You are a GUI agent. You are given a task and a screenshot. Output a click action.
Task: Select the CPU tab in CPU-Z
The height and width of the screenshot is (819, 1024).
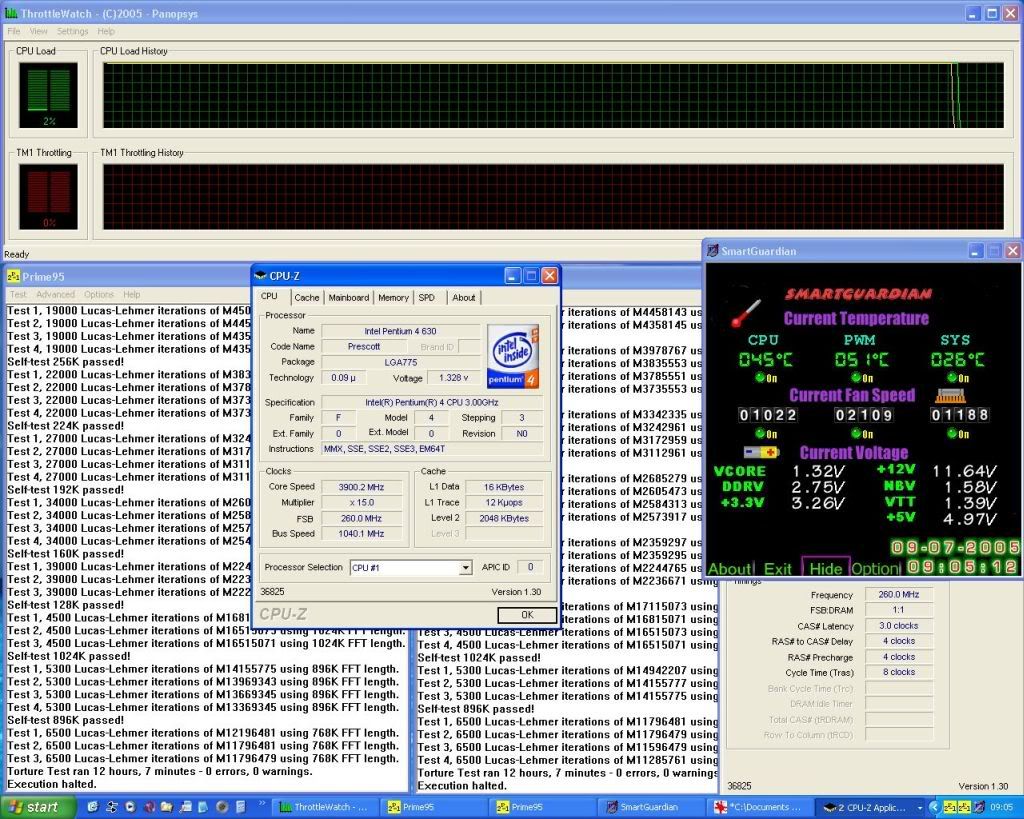pos(269,297)
